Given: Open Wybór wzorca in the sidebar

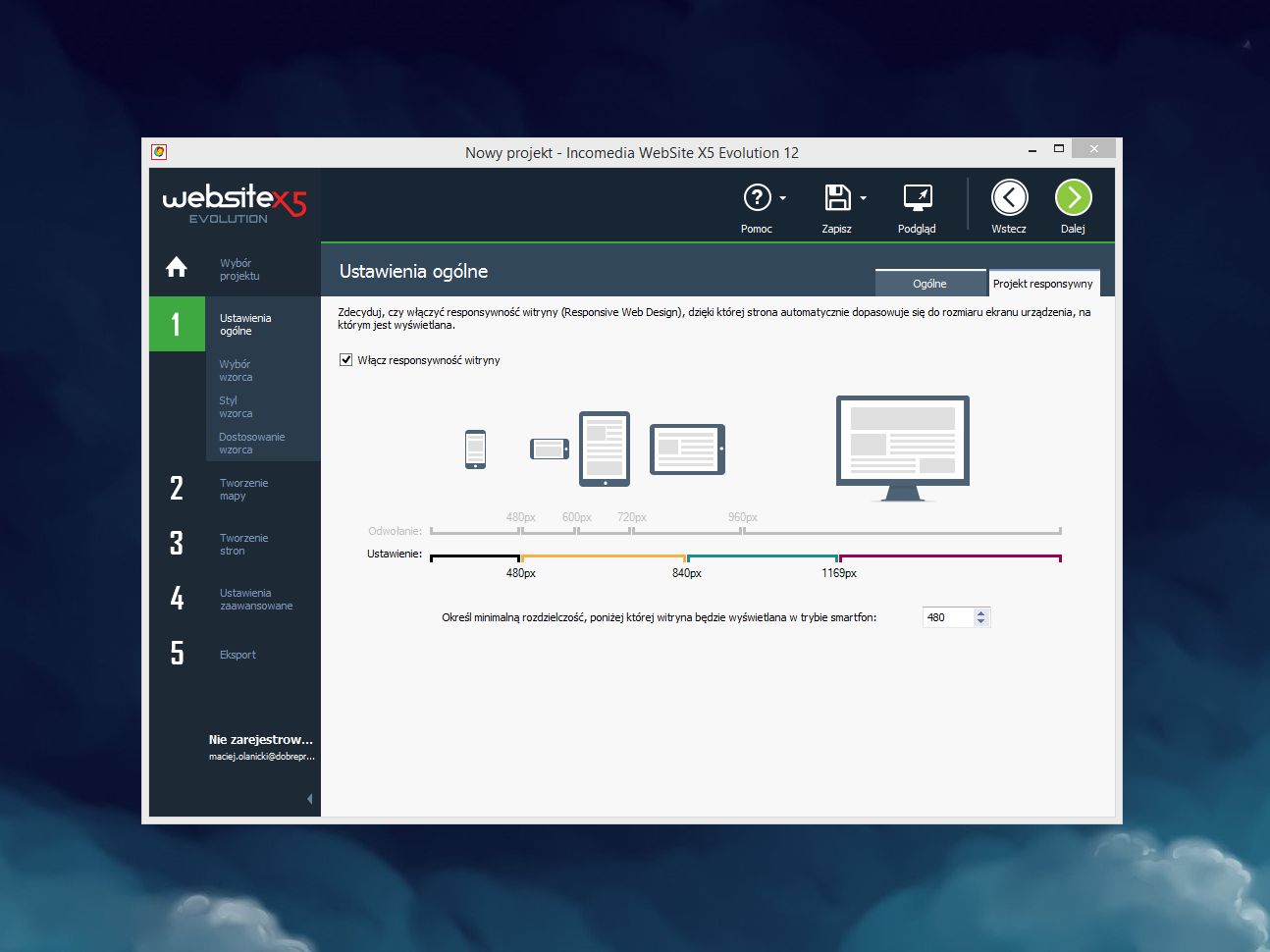Looking at the screenshot, I should (x=236, y=371).
